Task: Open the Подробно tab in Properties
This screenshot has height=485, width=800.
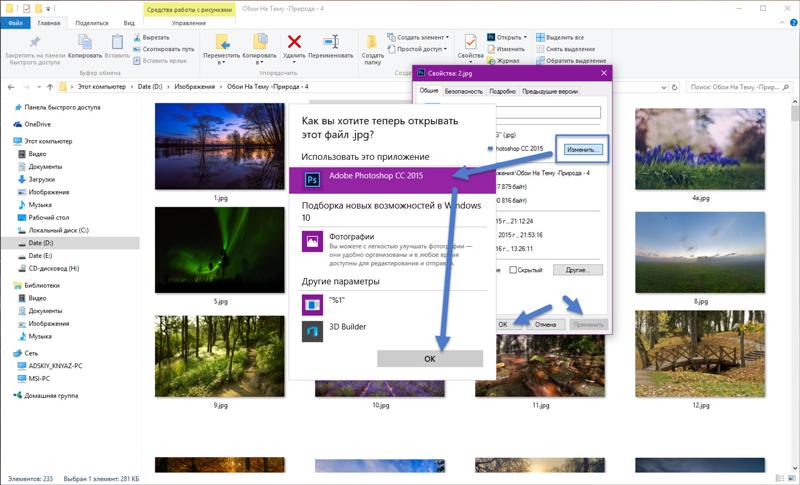Action: click(x=503, y=91)
